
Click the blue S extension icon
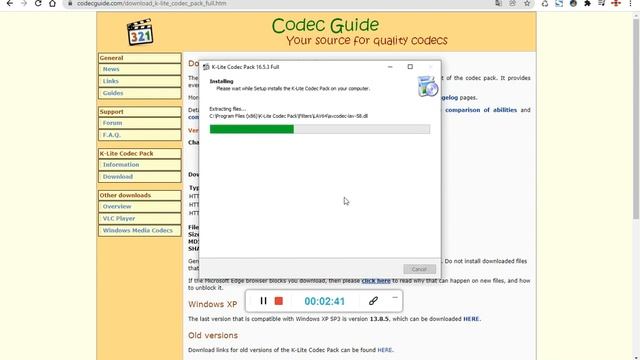click(559, 3)
